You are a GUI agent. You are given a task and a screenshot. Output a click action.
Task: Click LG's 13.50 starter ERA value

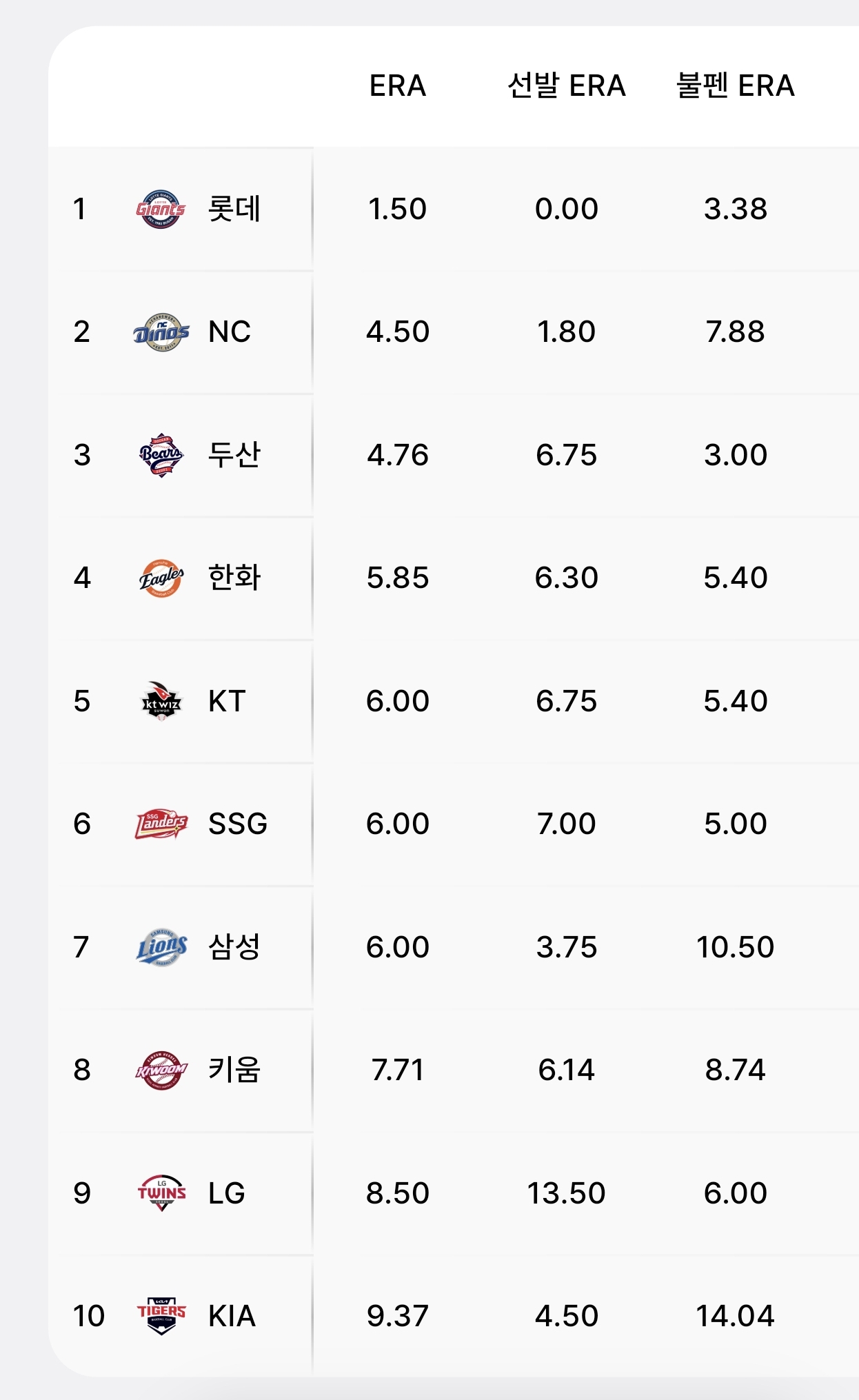pos(567,1193)
